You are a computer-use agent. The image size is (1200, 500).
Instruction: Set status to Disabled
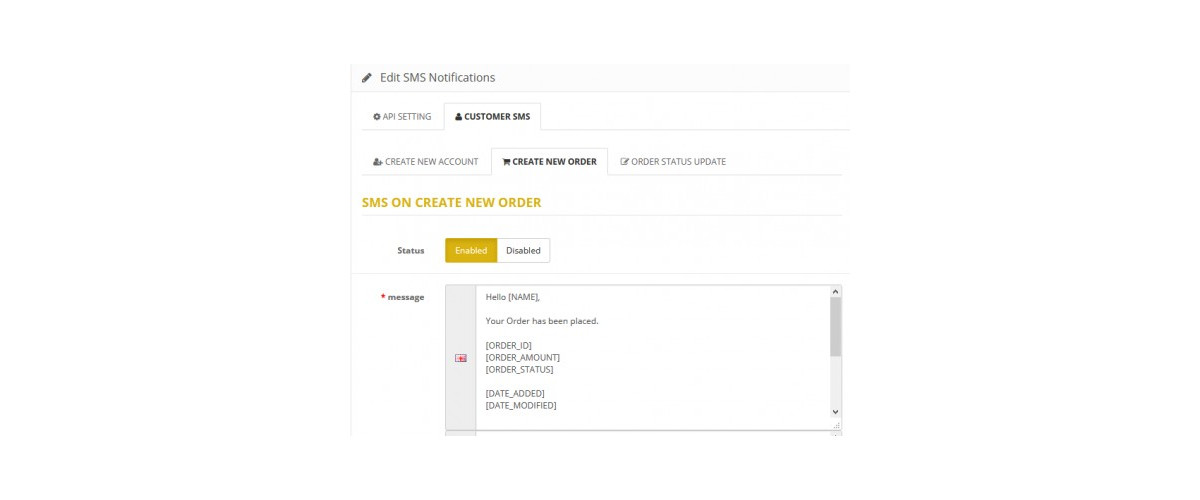(523, 250)
